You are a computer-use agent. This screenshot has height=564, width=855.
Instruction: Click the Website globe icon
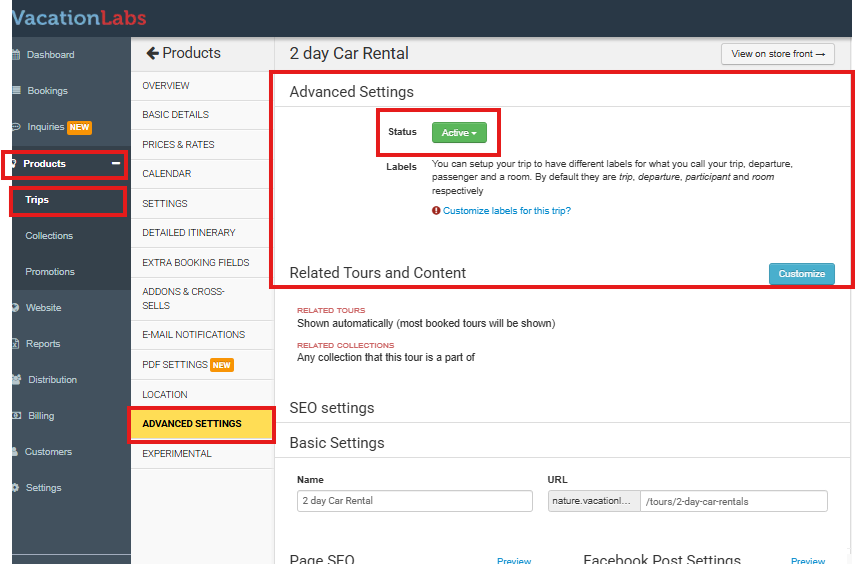[x=15, y=308]
